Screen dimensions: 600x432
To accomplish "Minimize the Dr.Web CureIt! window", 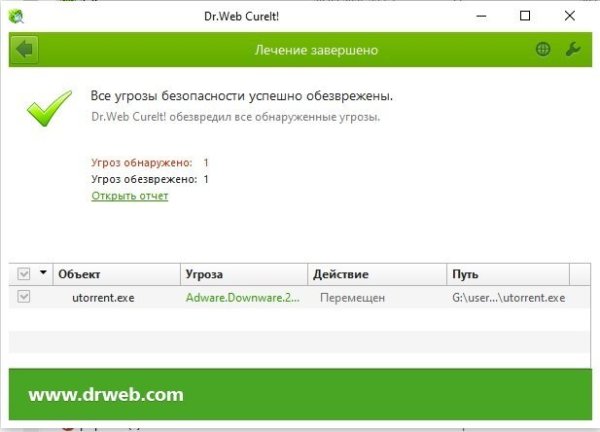I will pos(481,16).
